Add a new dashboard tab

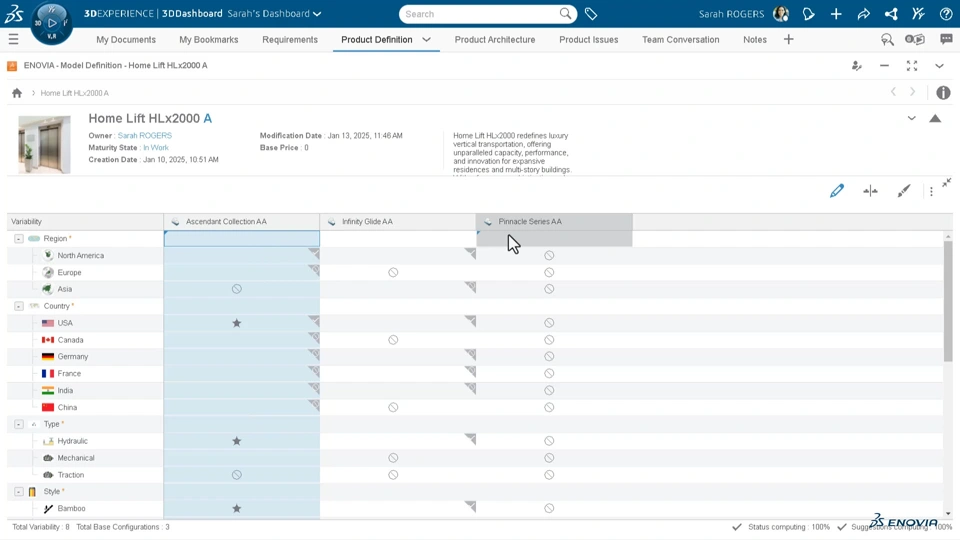click(x=789, y=39)
